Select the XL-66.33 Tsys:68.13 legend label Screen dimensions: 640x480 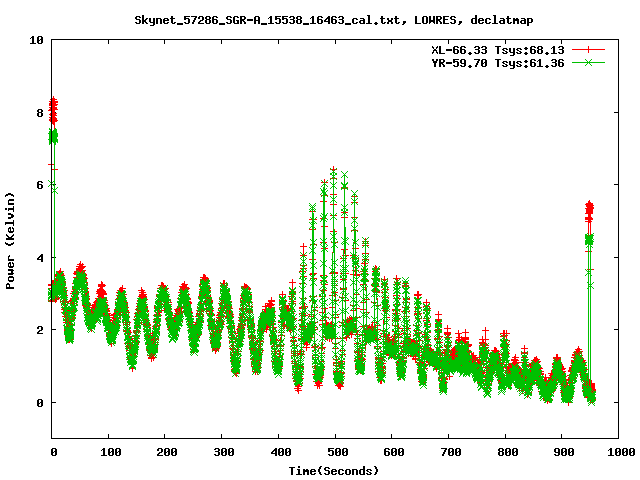(498, 50)
